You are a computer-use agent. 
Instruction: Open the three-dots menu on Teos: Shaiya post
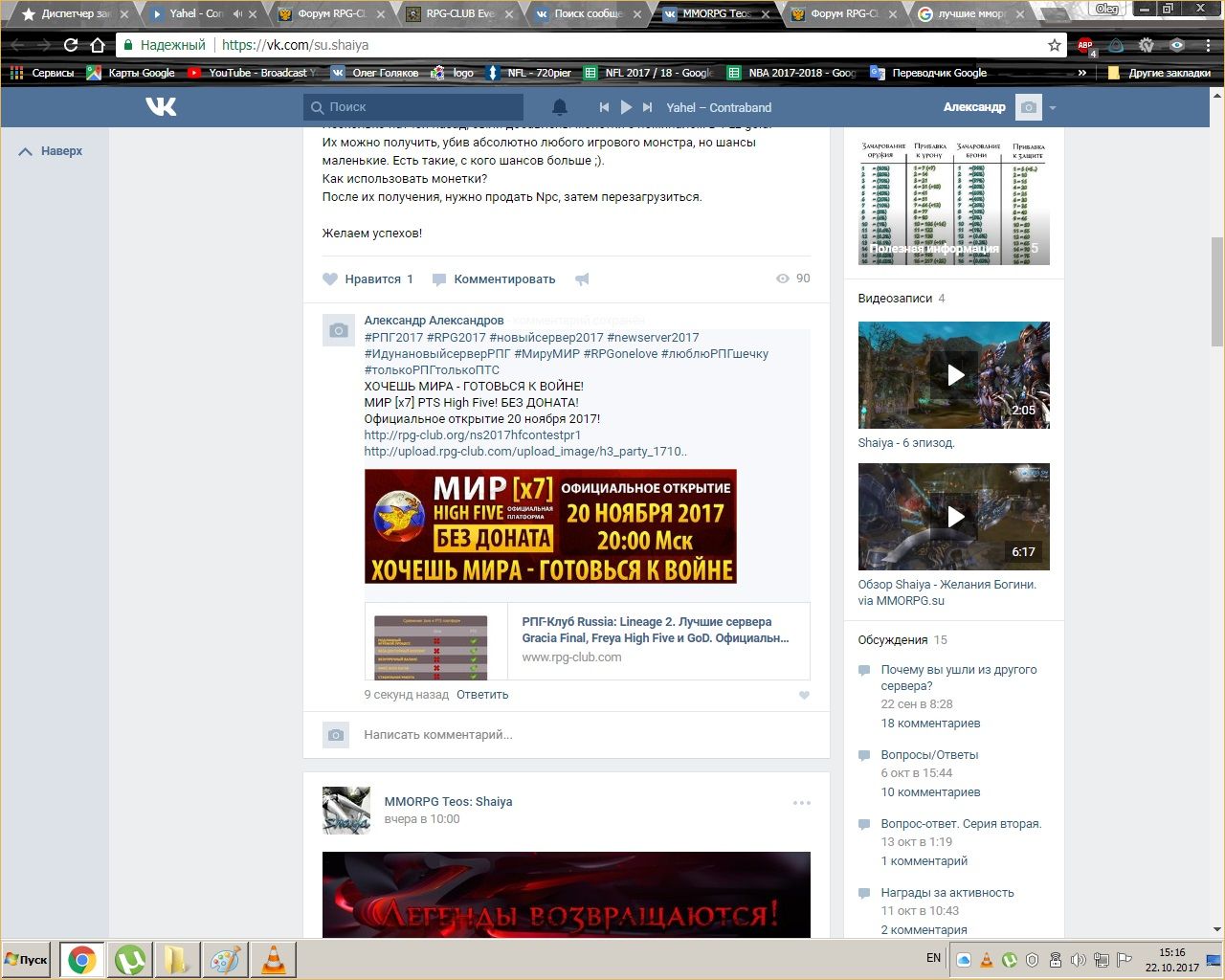click(801, 803)
